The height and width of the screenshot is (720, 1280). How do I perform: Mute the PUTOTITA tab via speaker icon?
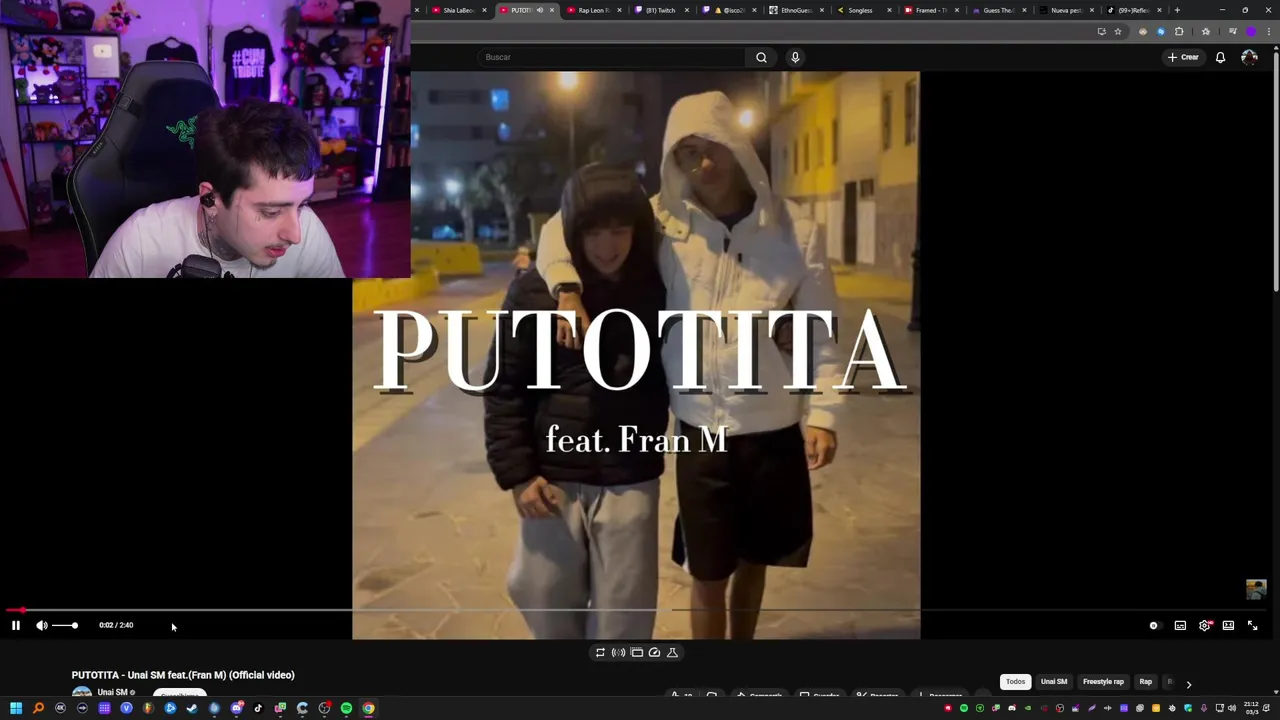tap(540, 10)
